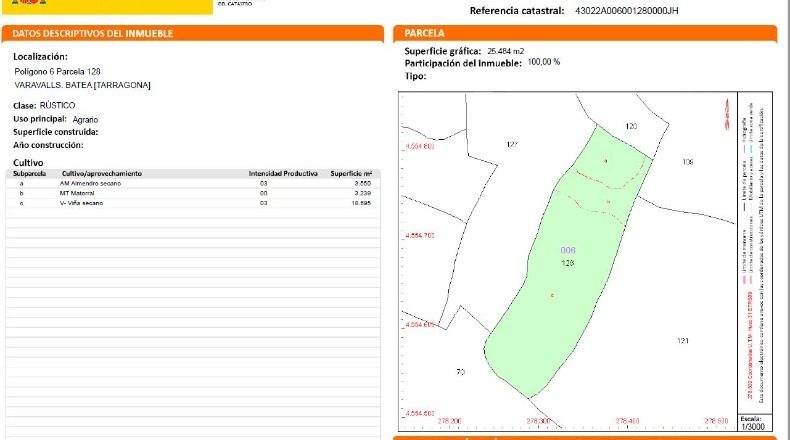Click the red north arrow on the map
Screen dimensions: 790x440
coord(727,114)
